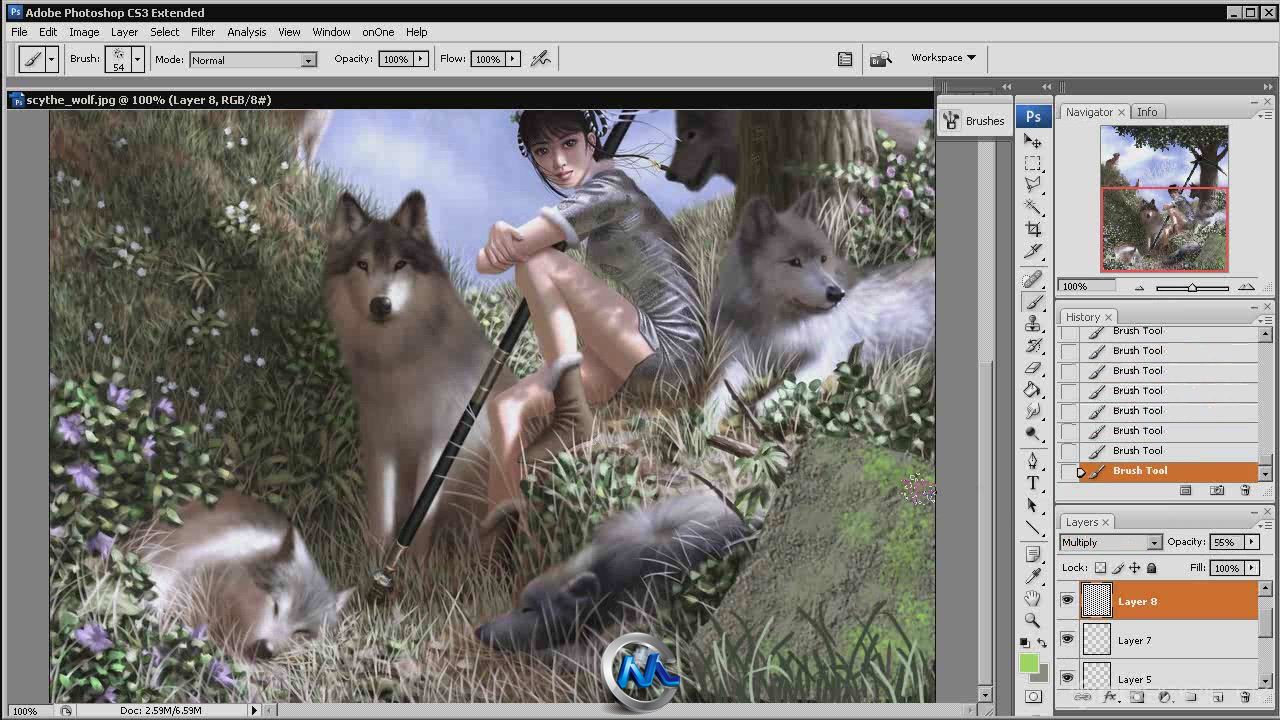Swap foreground and background colors
The width and height of the screenshot is (1280, 720).
1040,642
